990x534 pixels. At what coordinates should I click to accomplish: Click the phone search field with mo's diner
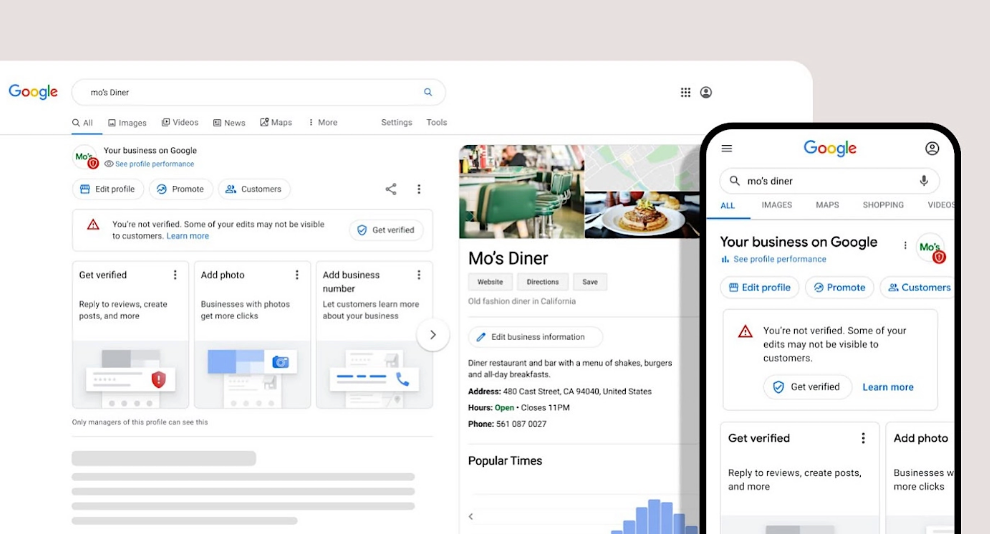tap(829, 181)
